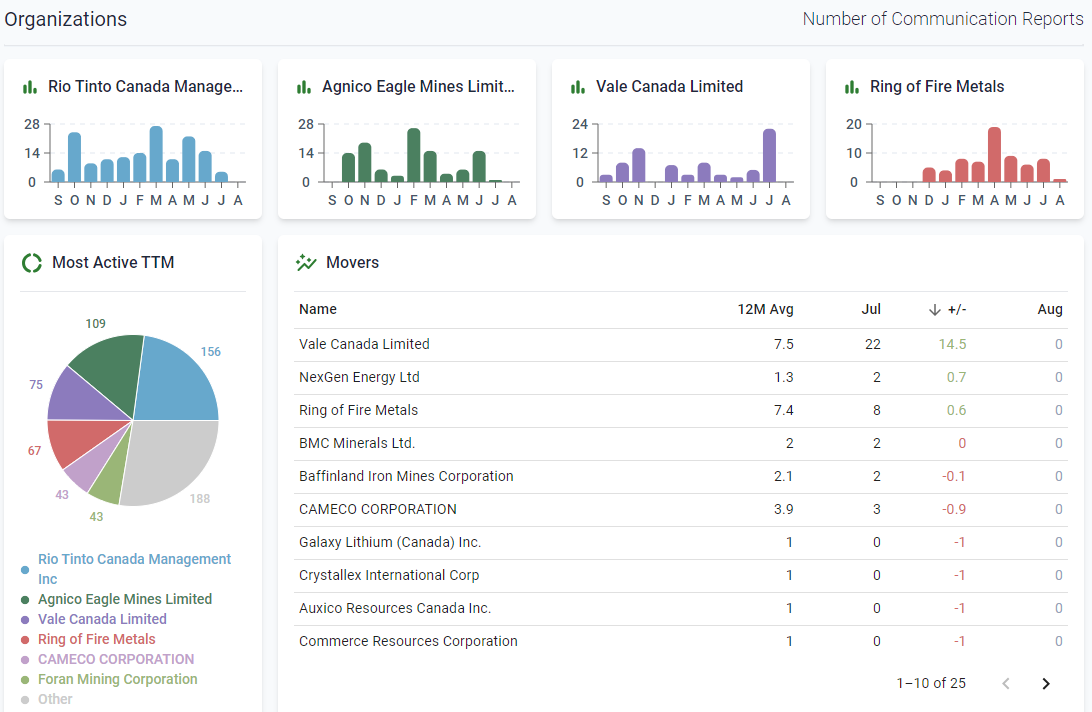The height and width of the screenshot is (712, 1092).
Task: Click the Number of Communication Reports label
Action: (x=943, y=19)
